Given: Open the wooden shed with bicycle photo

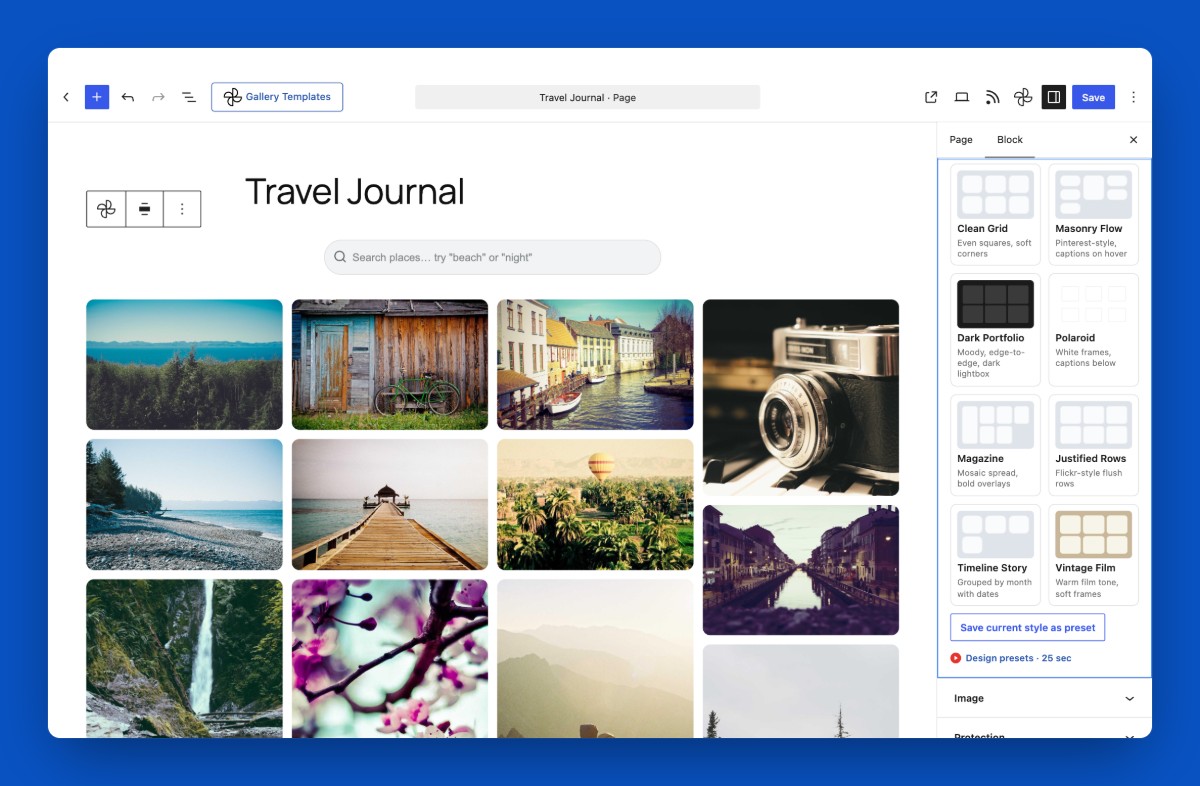Looking at the screenshot, I should coord(390,365).
